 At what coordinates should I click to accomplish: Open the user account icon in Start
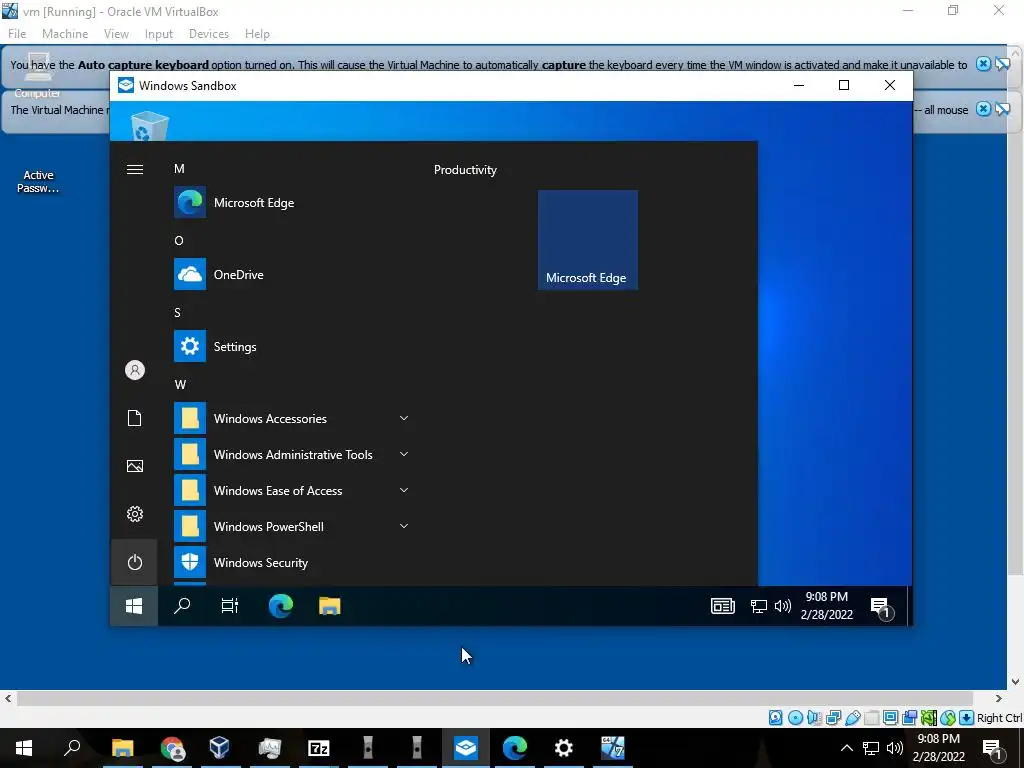click(x=135, y=370)
